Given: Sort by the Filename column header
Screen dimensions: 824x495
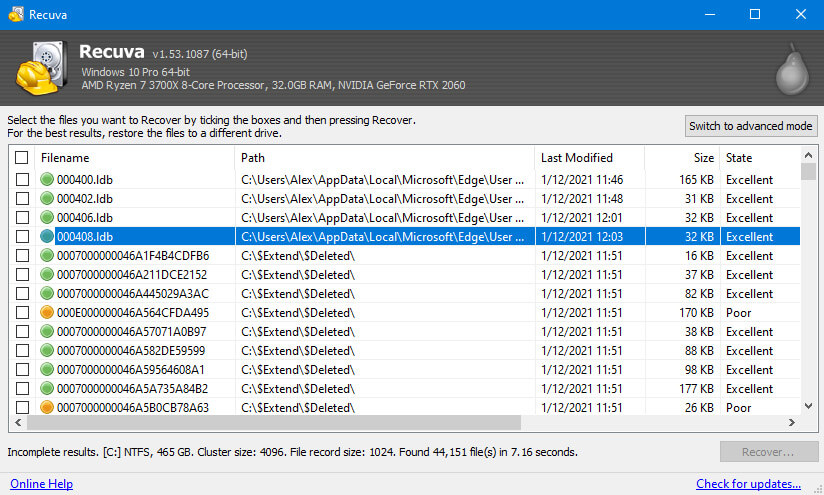Looking at the screenshot, I should [135, 158].
